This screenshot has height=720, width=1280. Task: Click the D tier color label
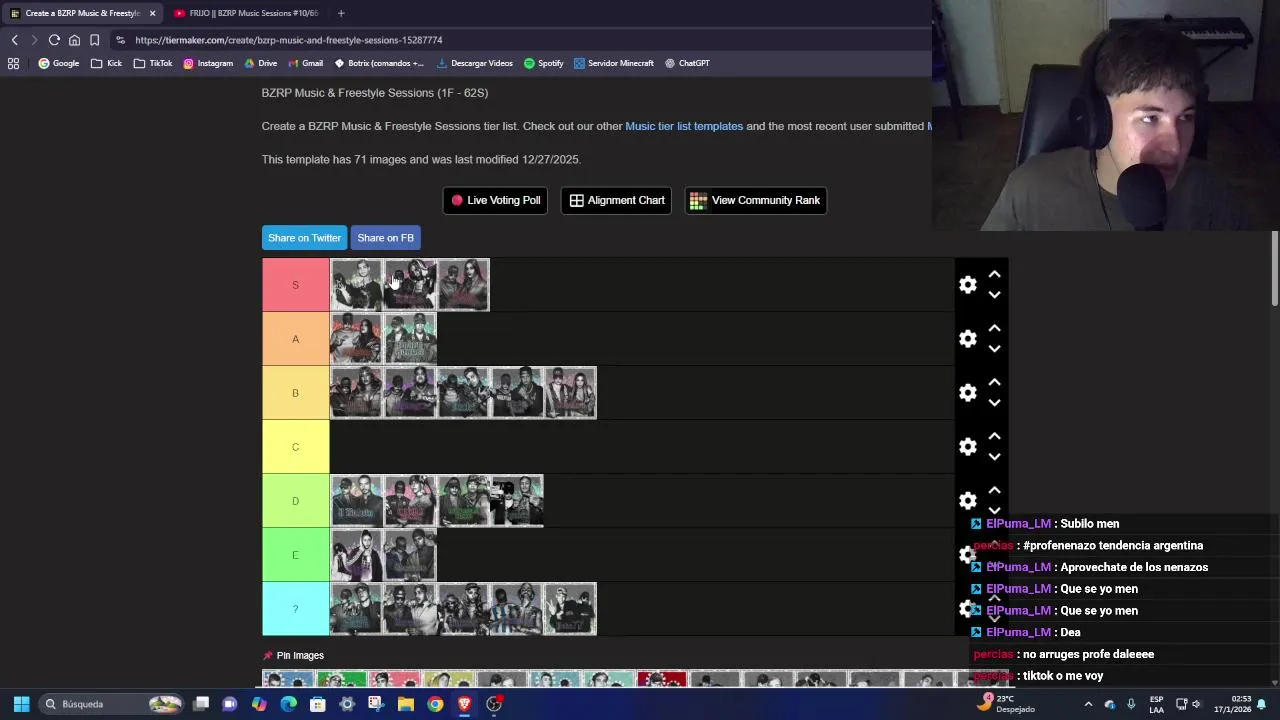tap(295, 501)
